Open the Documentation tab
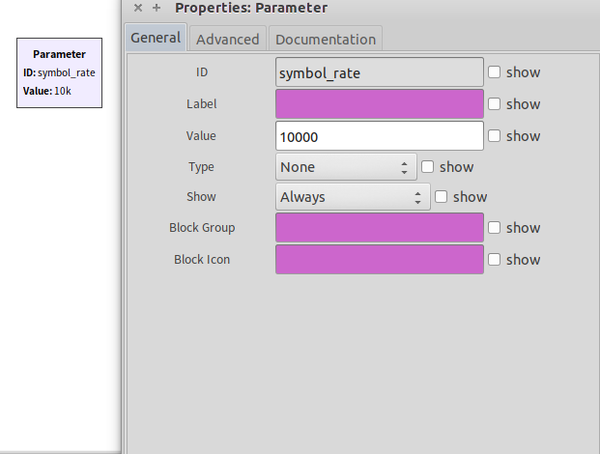 tap(325, 39)
